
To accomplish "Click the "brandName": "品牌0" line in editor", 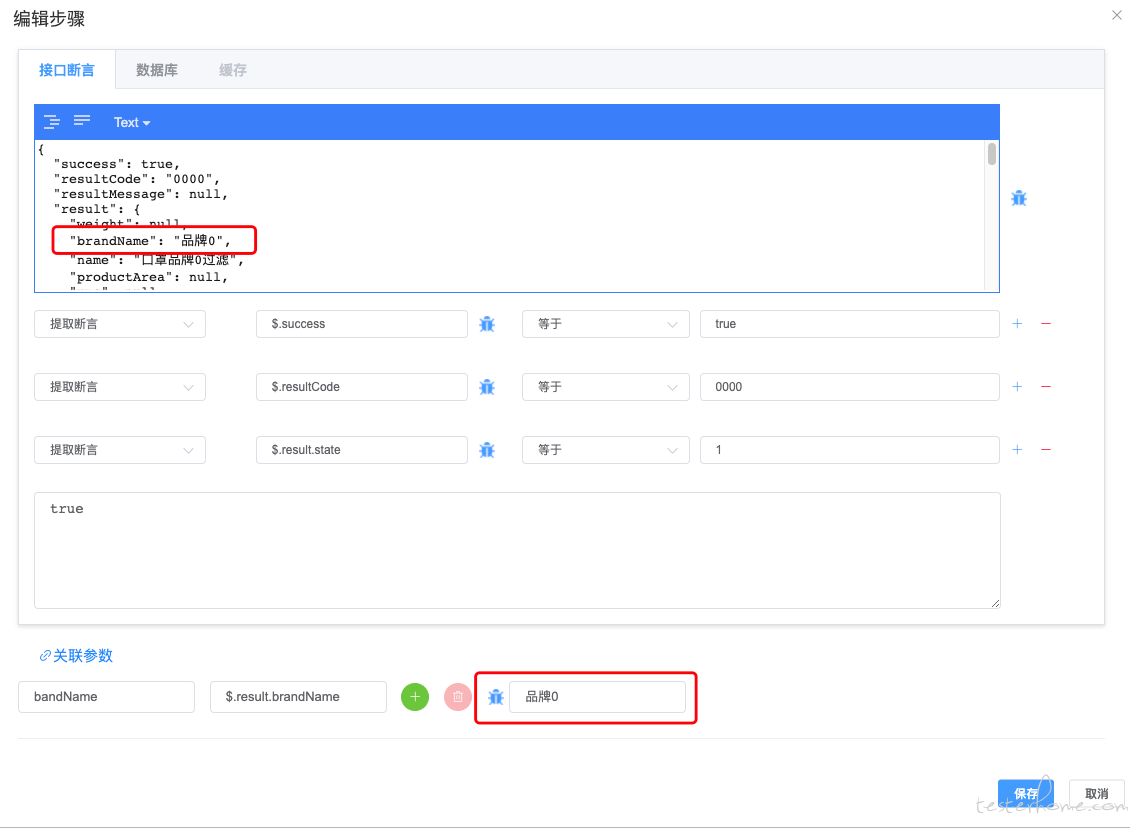I will click(150, 241).
